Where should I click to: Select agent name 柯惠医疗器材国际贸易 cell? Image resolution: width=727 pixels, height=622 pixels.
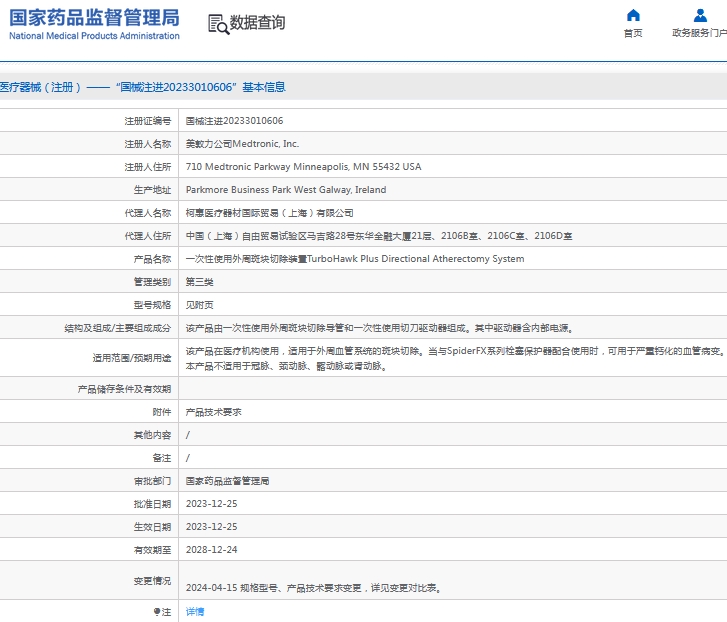[x=269, y=213]
